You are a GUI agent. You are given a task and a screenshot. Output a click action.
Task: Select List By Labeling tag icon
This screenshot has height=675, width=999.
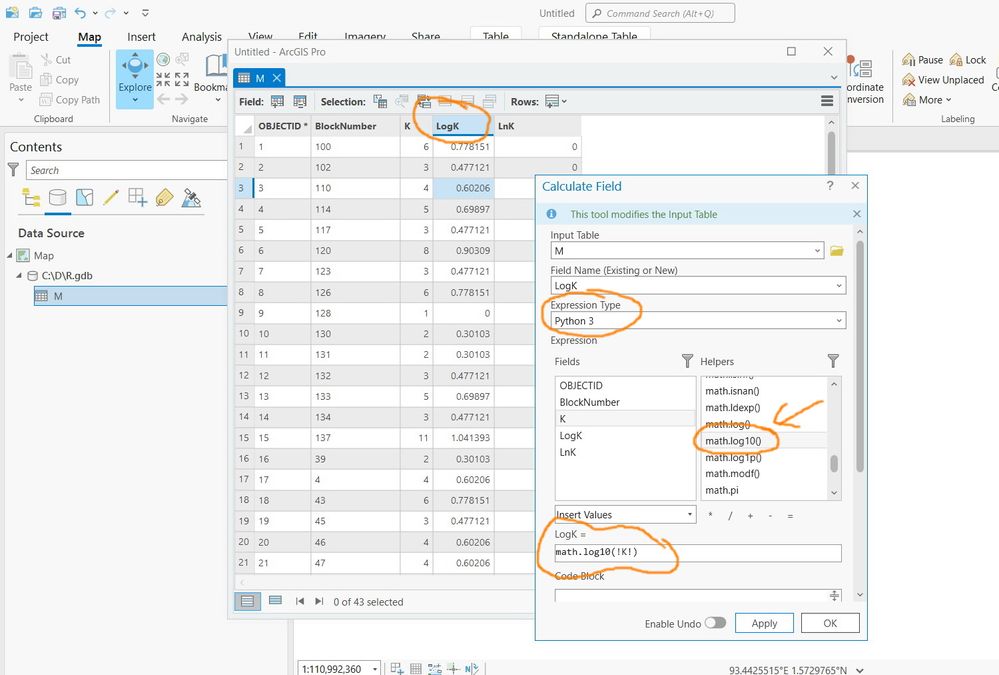(x=164, y=198)
